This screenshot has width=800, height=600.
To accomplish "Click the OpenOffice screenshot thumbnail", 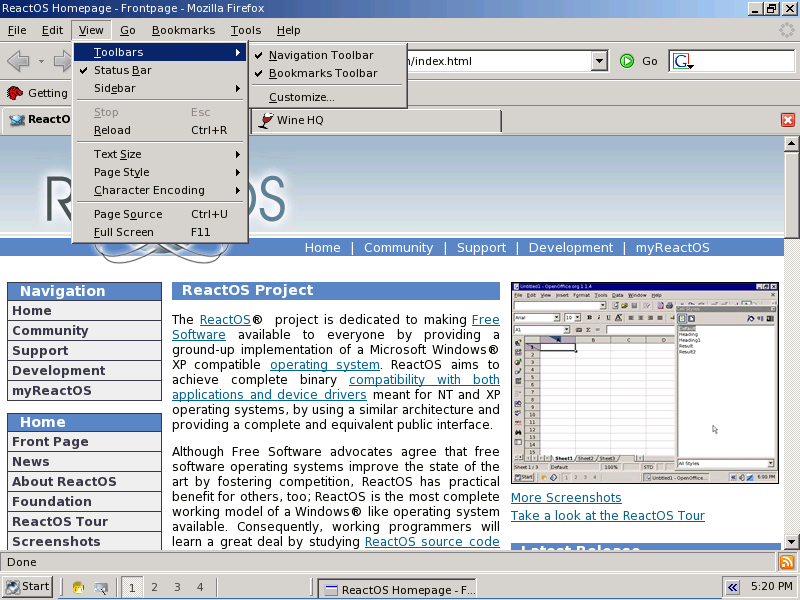I will tap(644, 383).
